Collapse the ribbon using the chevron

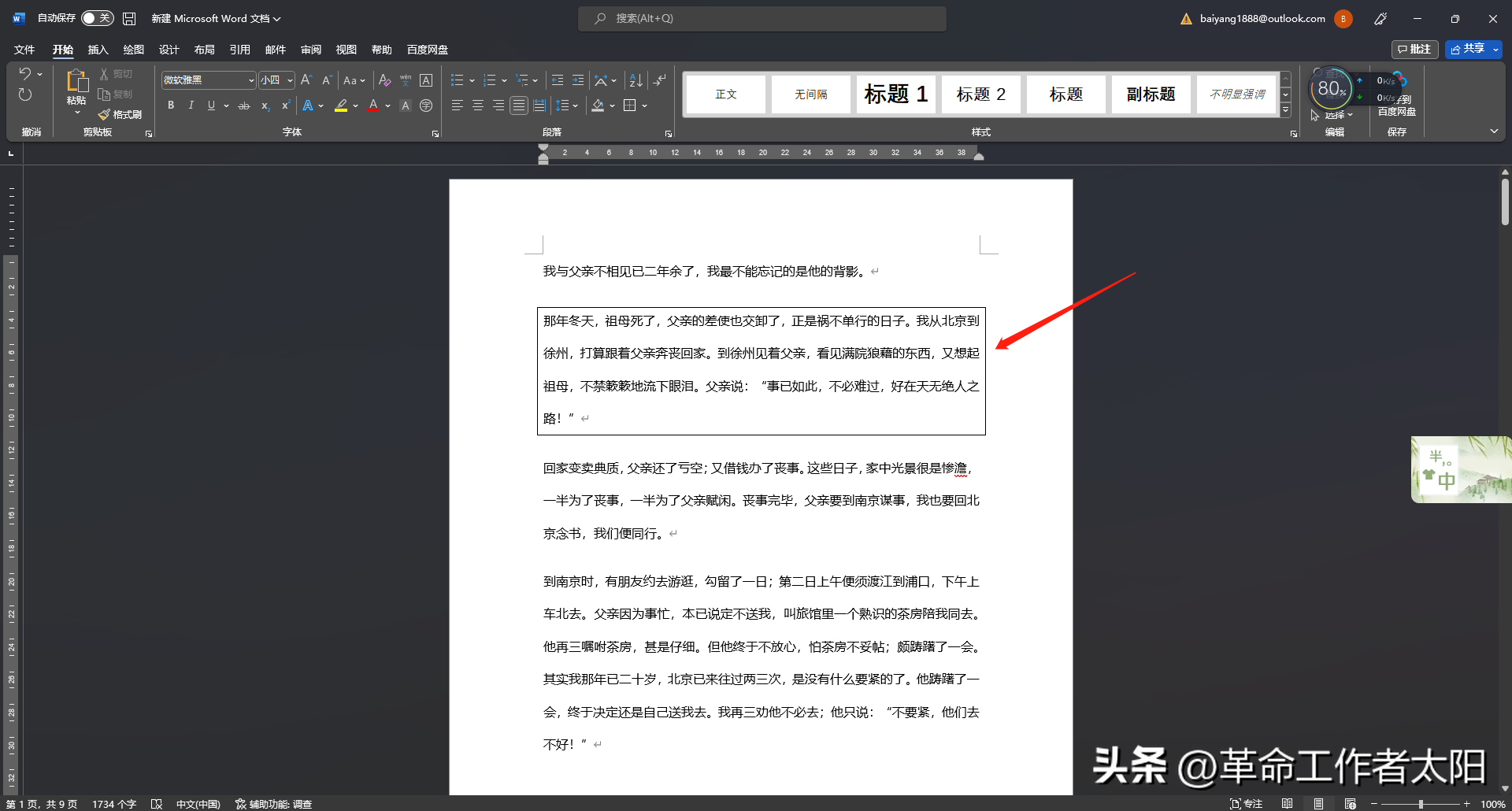click(1494, 131)
